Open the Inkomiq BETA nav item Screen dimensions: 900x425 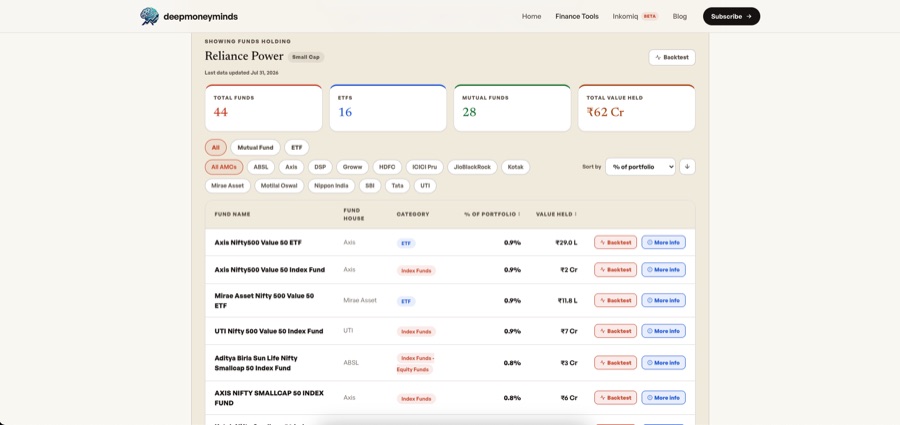coord(635,17)
